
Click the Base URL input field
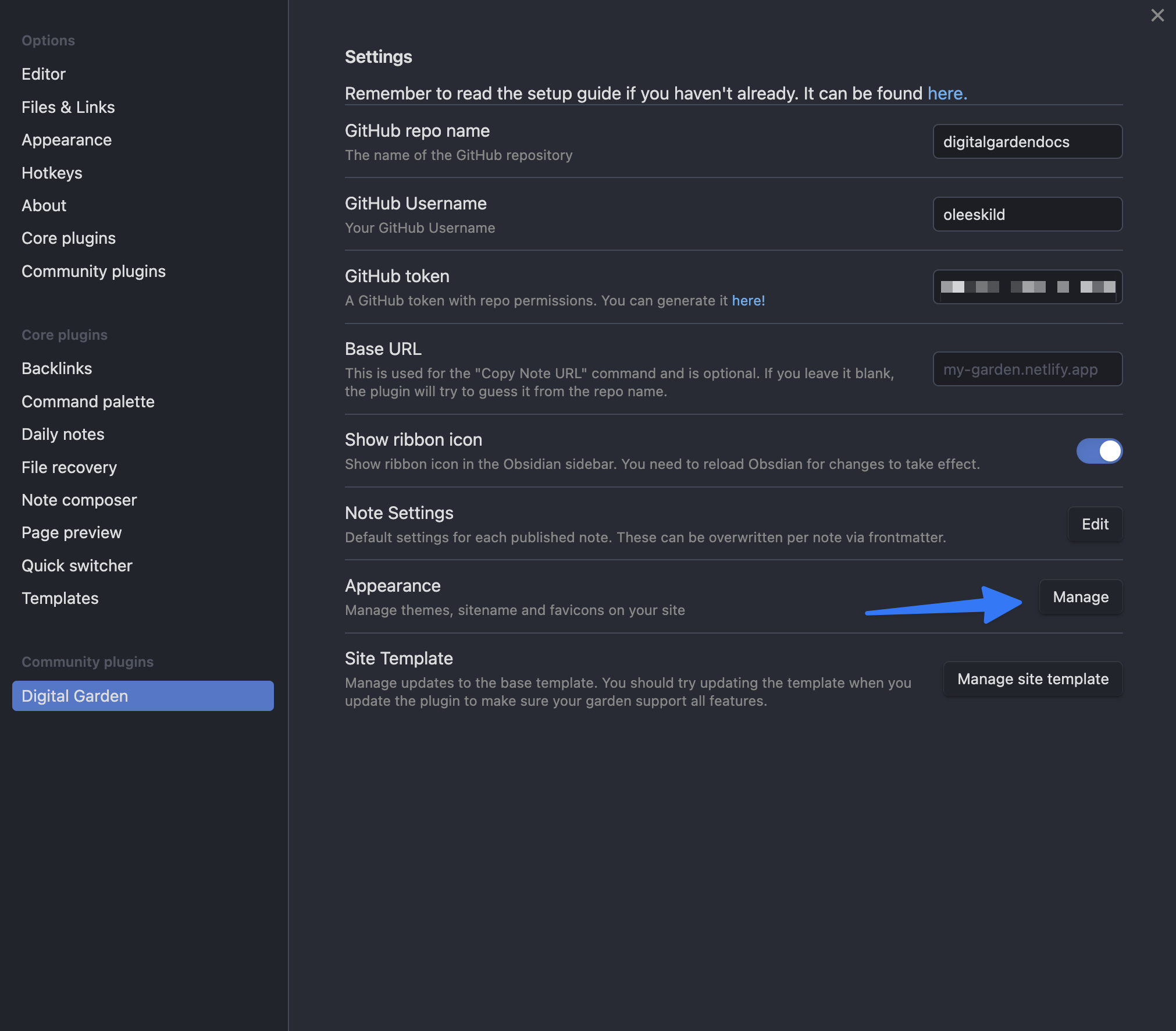click(x=1027, y=369)
